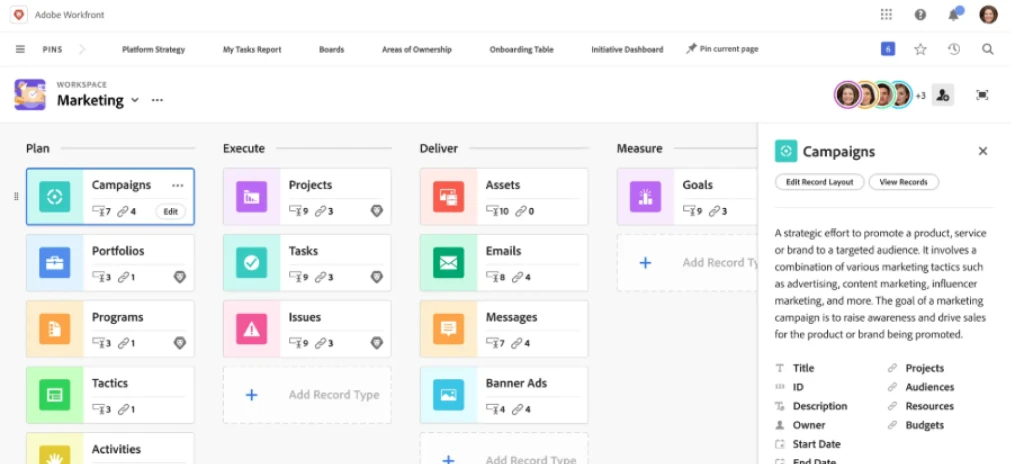This screenshot has height=464, width=1024.
Task: Open the Areas of Ownership pin
Action: (417, 49)
